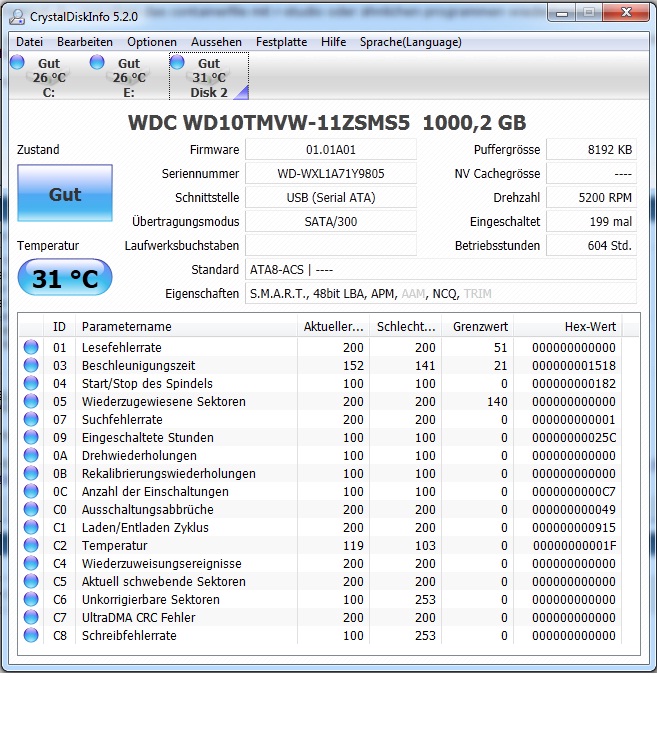Open the Sprache(Language) menu
Image resolution: width=657 pixels, height=755 pixels.
(x=410, y=42)
